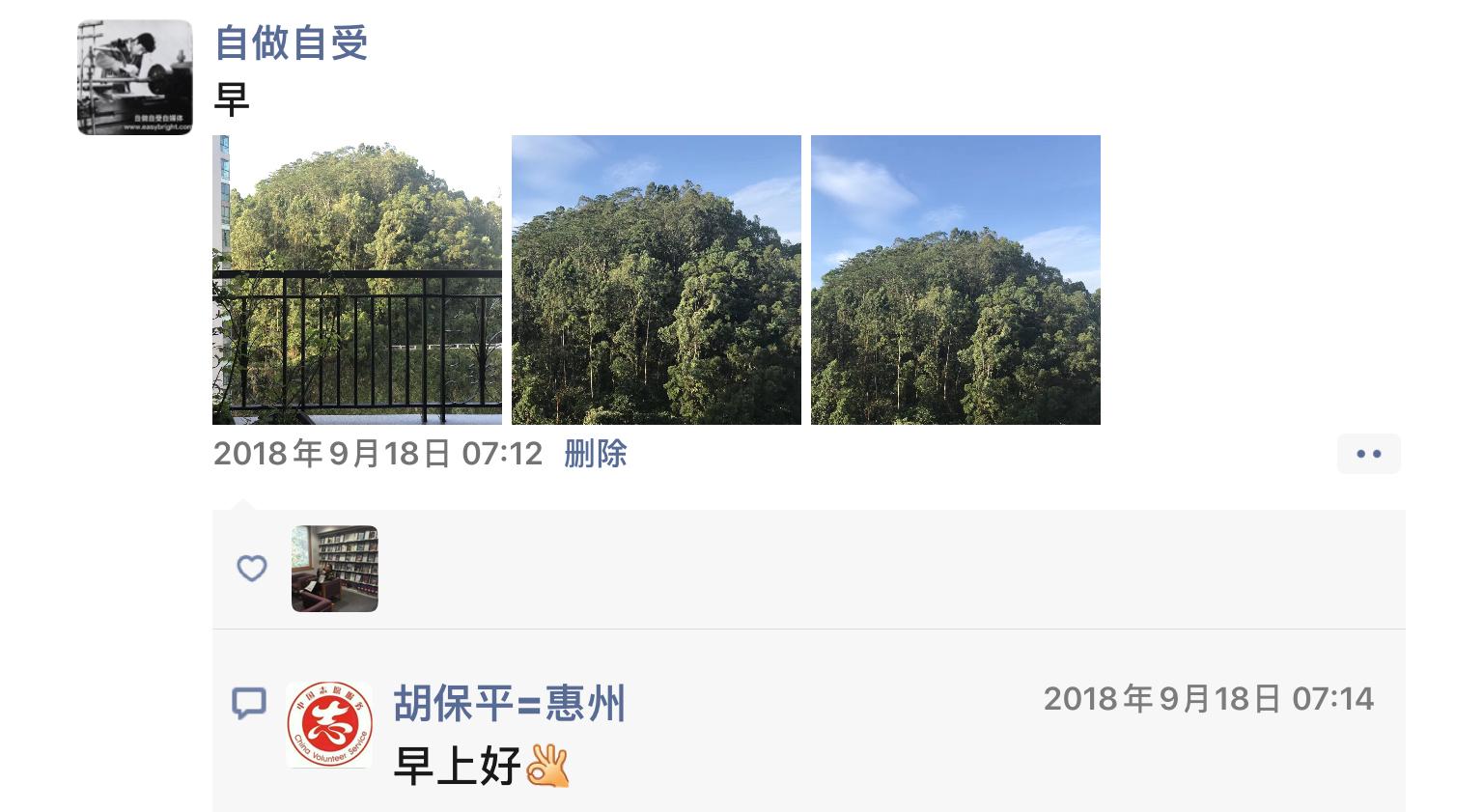Select the post text 早
Viewport: 1483px width, 812px height.
pyautogui.click(x=232, y=98)
